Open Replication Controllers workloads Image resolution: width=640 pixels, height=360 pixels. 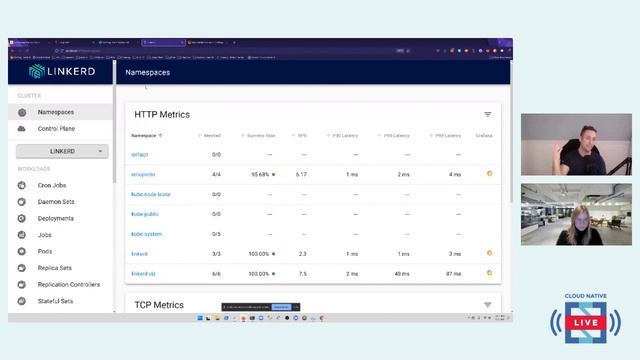pos(69,284)
